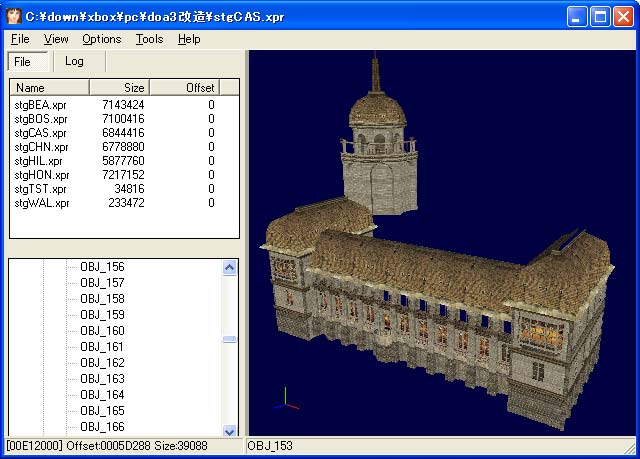This screenshot has width=640, height=459.
Task: Select stgHIL.xpr in the file list
Action: pyautogui.click(x=38, y=161)
